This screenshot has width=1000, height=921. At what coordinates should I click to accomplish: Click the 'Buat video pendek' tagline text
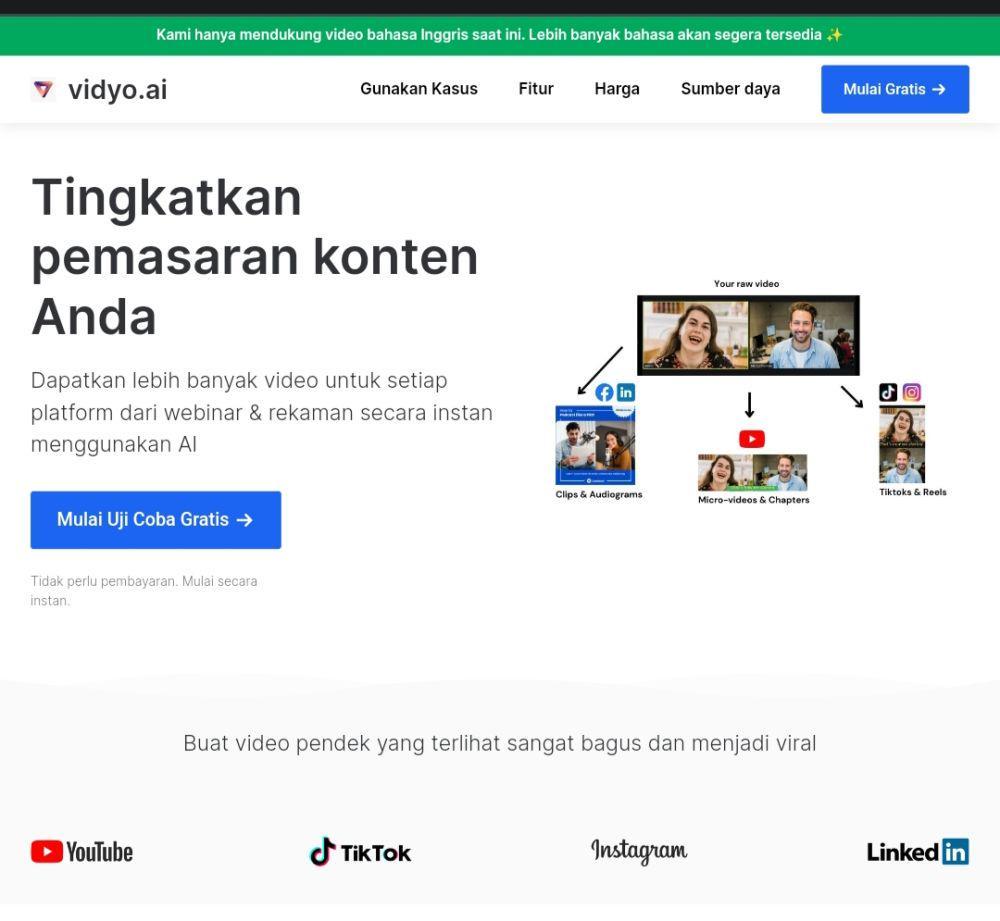500,743
